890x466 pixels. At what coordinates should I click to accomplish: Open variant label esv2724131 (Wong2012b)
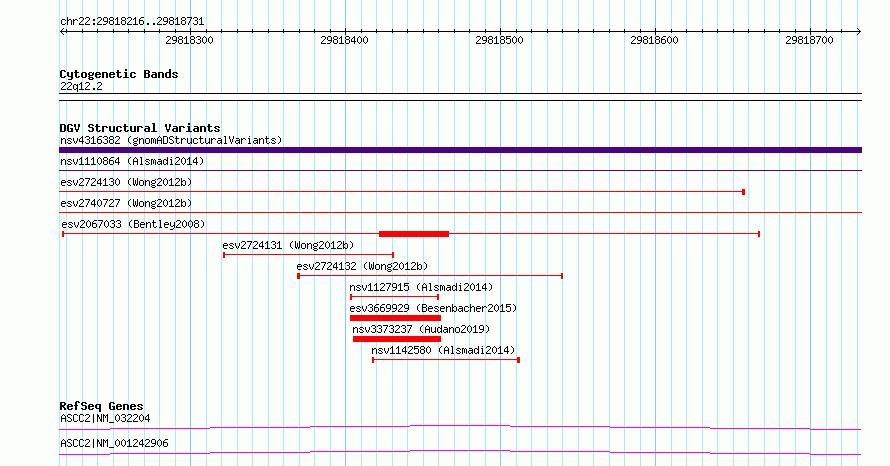[288, 245]
